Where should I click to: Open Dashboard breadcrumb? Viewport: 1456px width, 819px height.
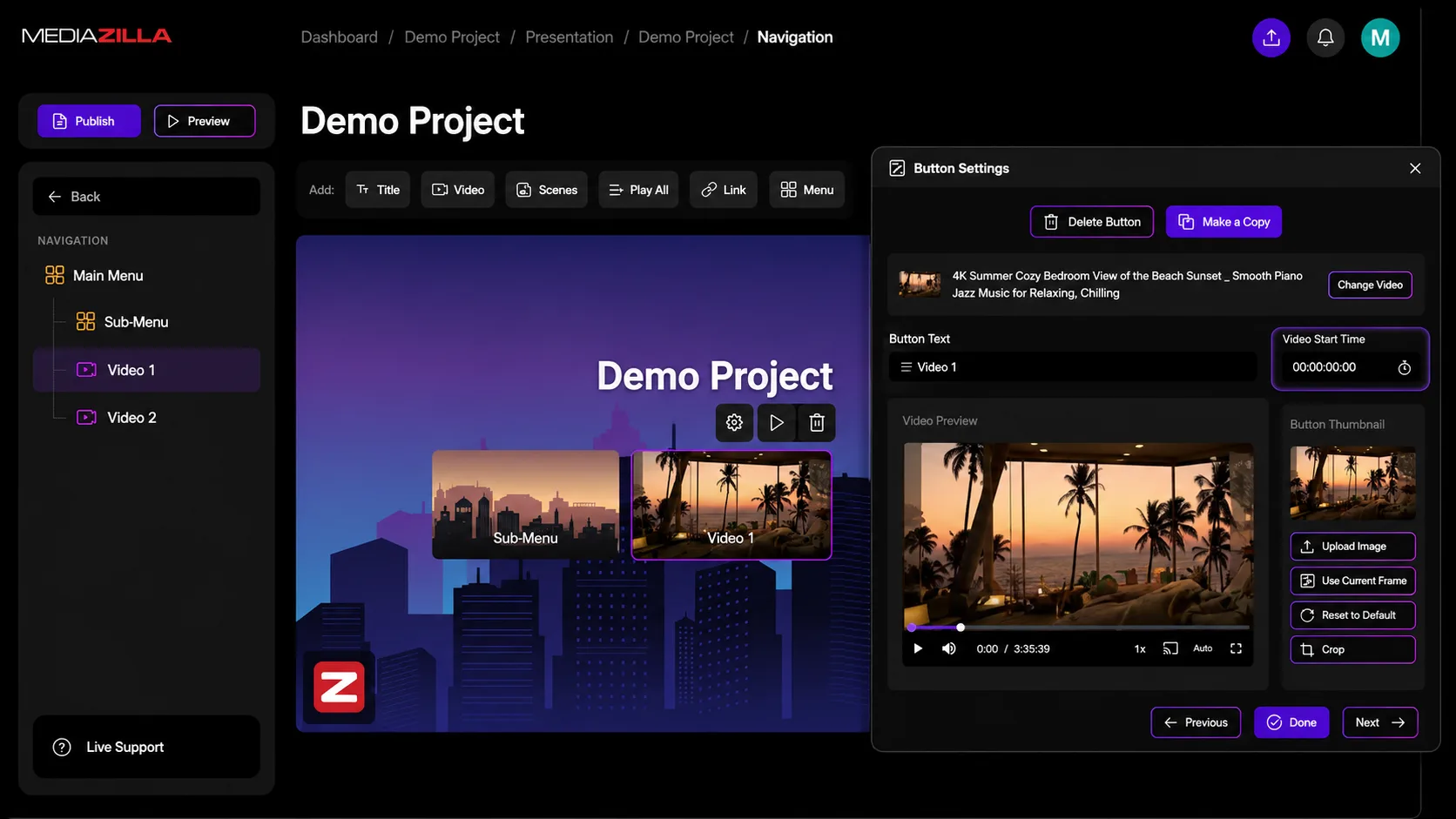click(340, 37)
